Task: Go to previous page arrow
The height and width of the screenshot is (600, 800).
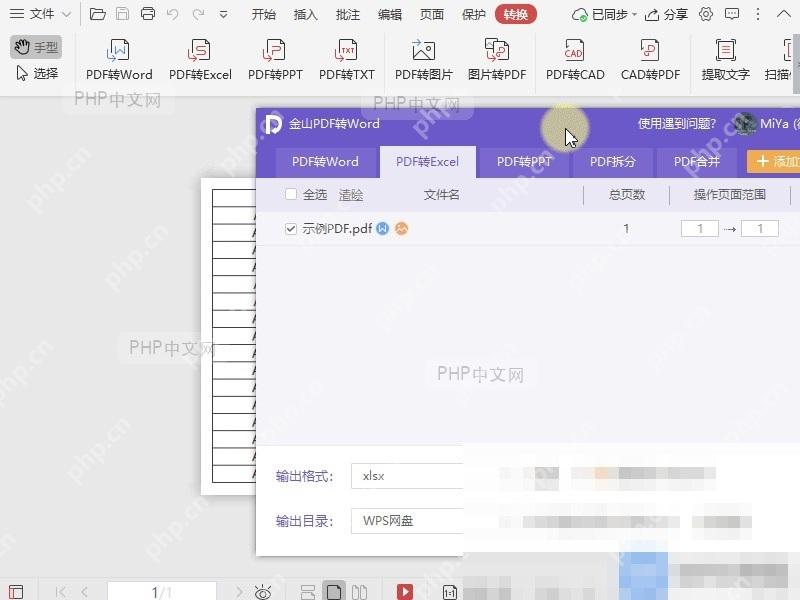Action: click(x=85, y=592)
